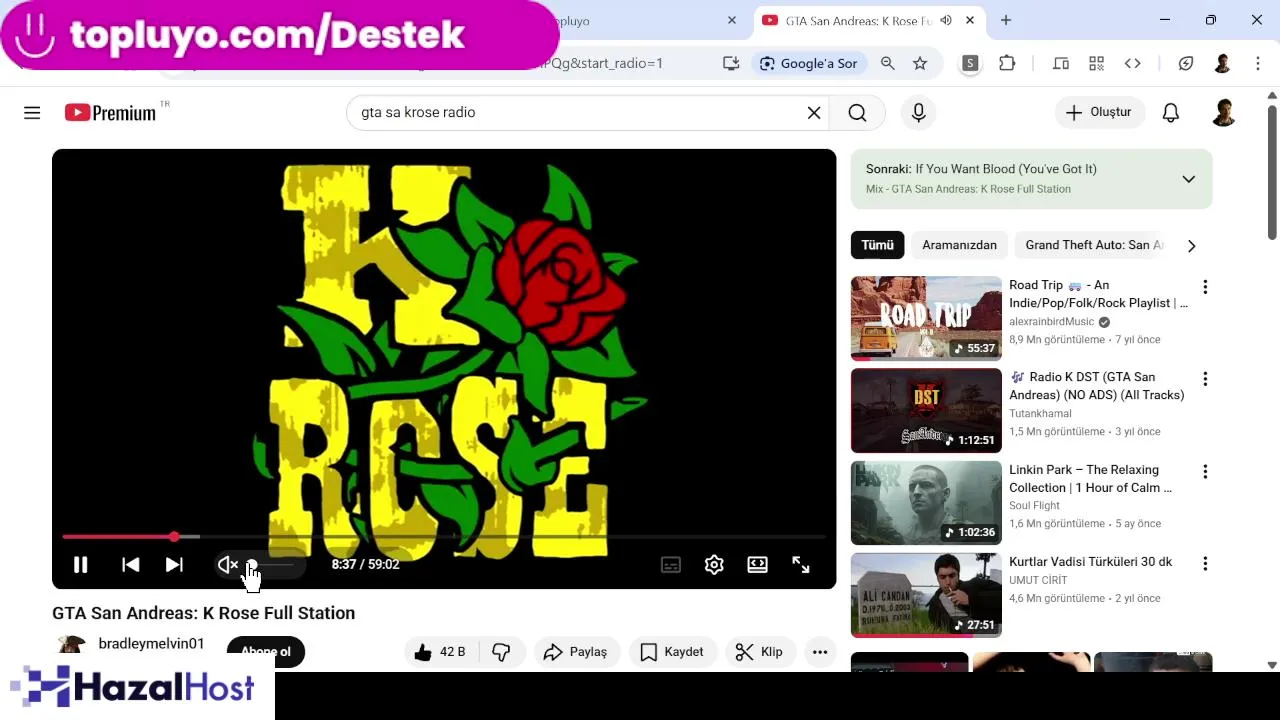Open code brackets extension icon
The height and width of the screenshot is (720, 1280).
click(1133, 63)
